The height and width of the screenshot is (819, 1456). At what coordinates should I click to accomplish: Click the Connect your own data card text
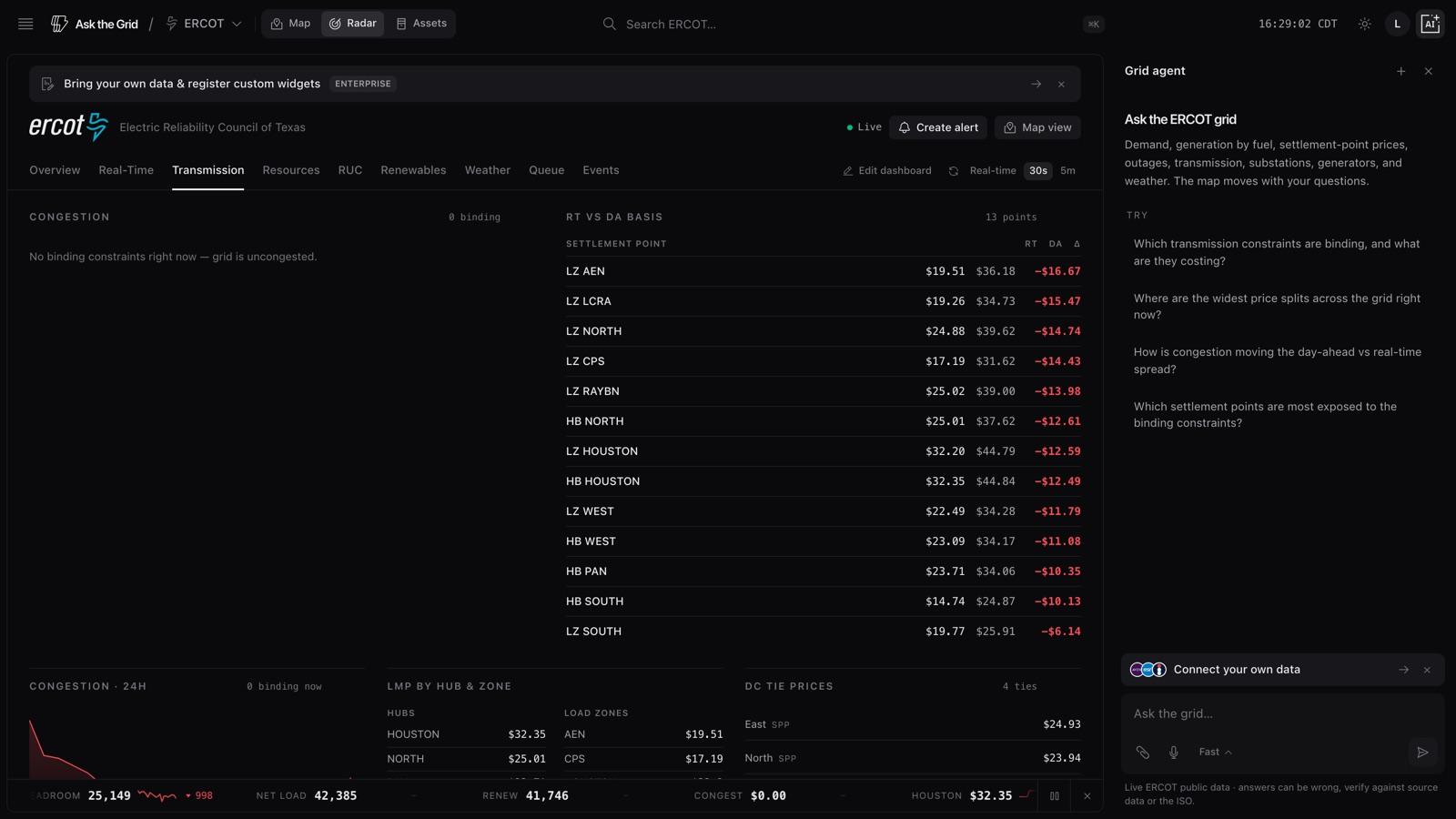[1237, 670]
